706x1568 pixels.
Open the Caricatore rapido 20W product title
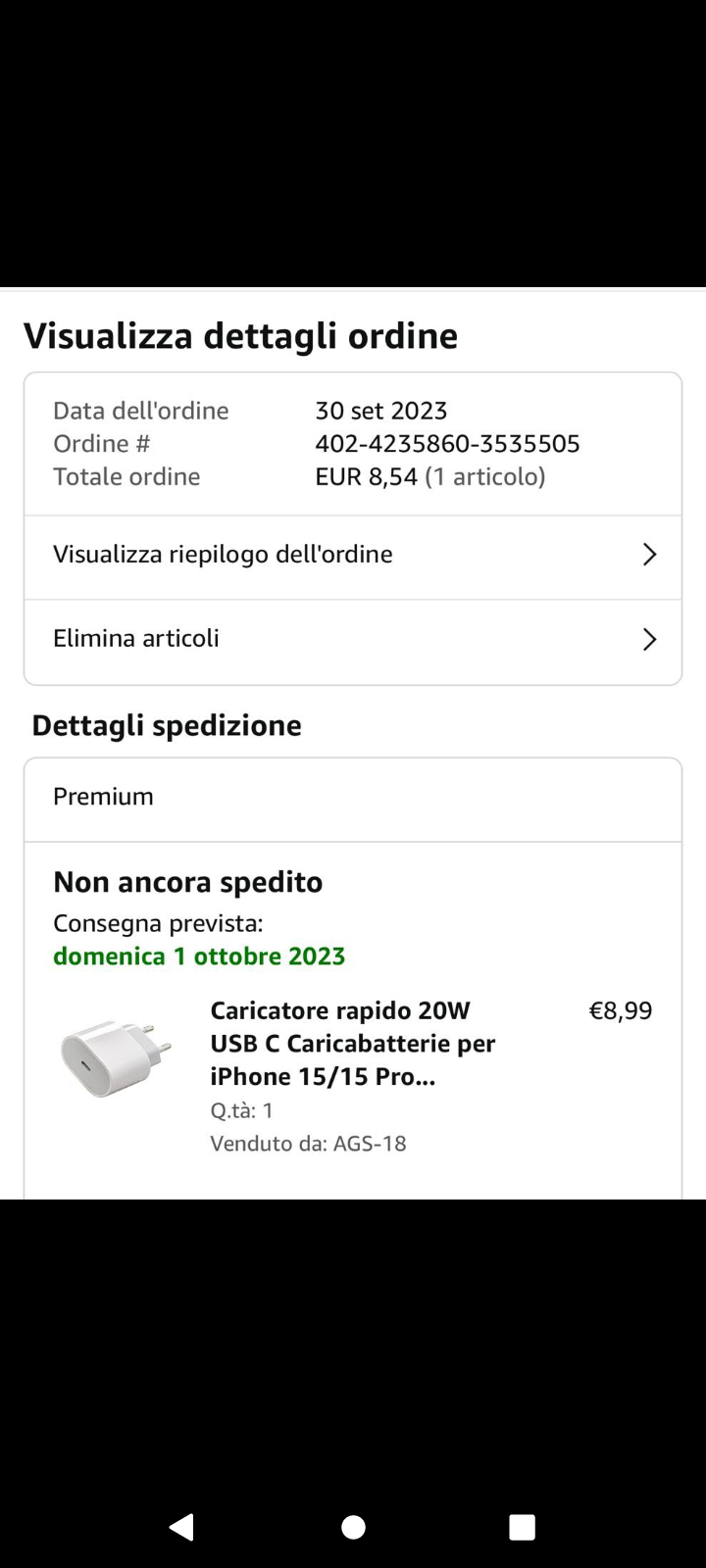click(353, 1044)
